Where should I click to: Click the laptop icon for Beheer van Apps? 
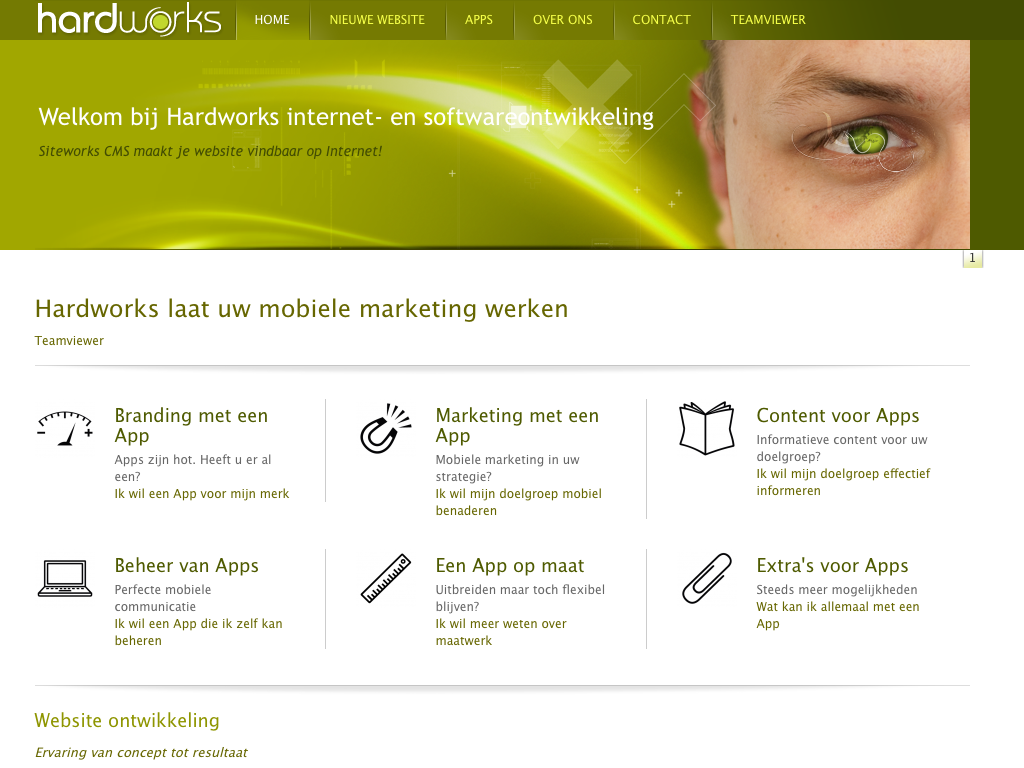[x=65, y=579]
